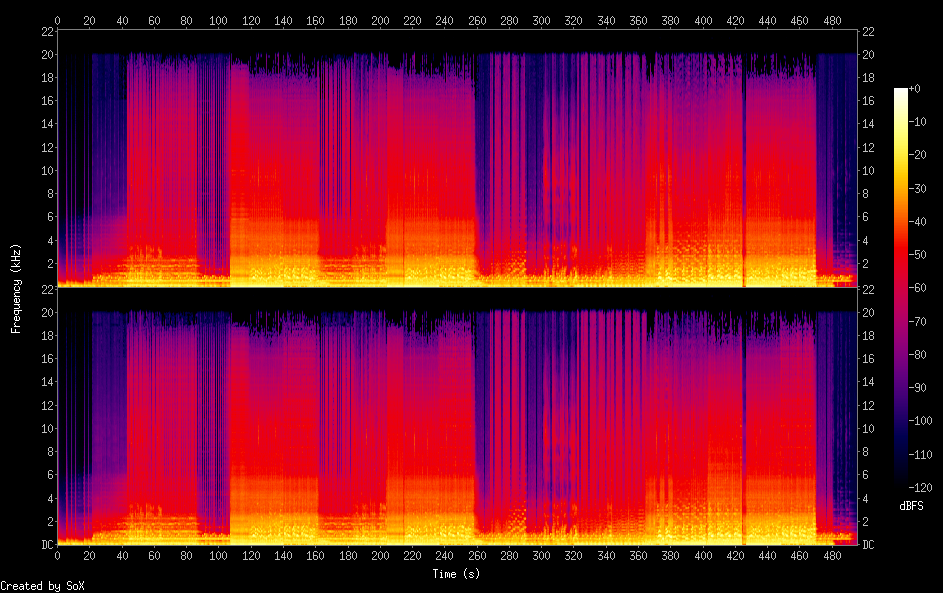Click the "480" tick on the bottom time axis

point(832,556)
